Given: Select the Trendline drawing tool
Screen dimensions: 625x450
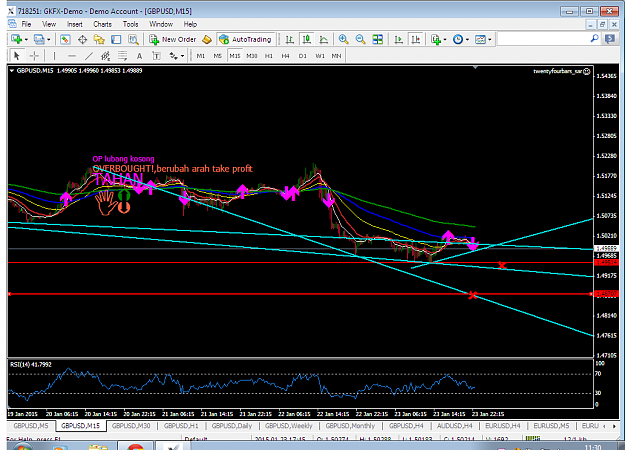Looking at the screenshot, I should tap(88, 56).
